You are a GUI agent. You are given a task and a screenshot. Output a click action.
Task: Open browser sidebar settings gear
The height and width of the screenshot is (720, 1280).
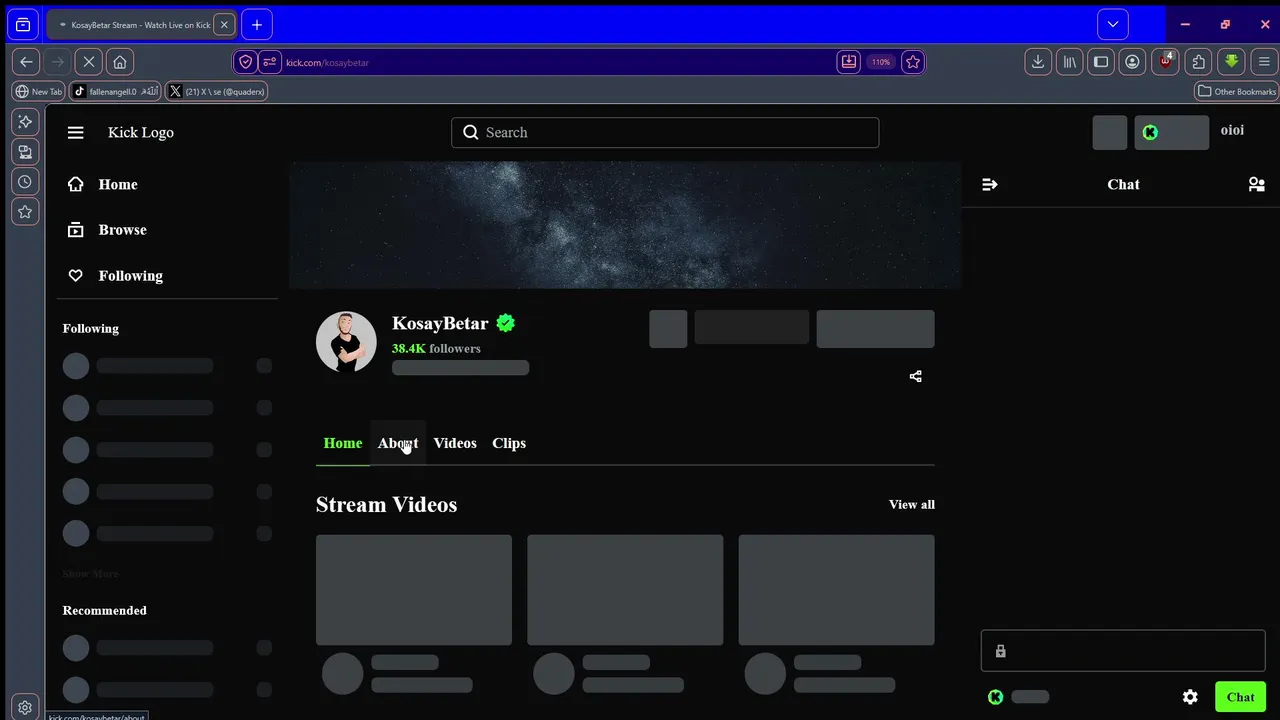[25, 707]
